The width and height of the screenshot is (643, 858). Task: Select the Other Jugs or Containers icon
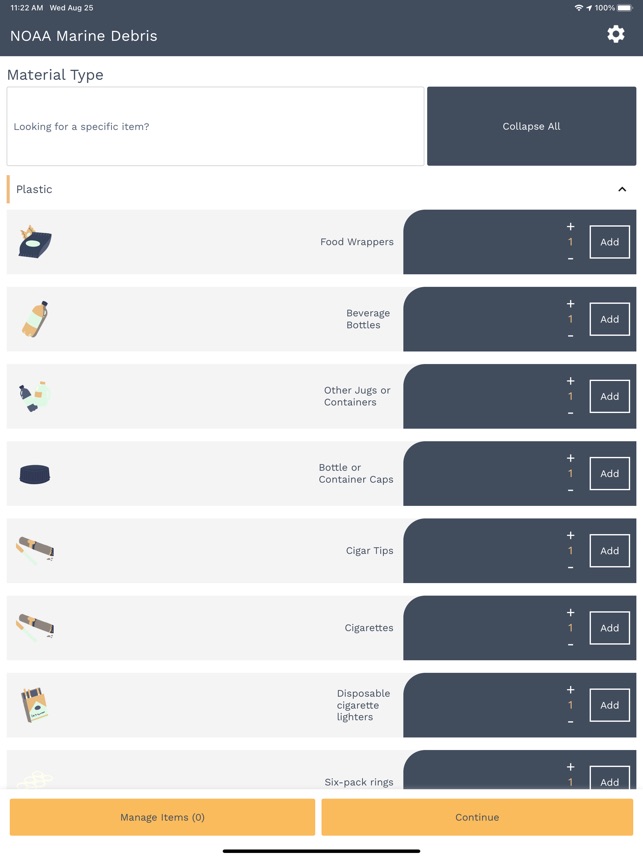point(34,396)
